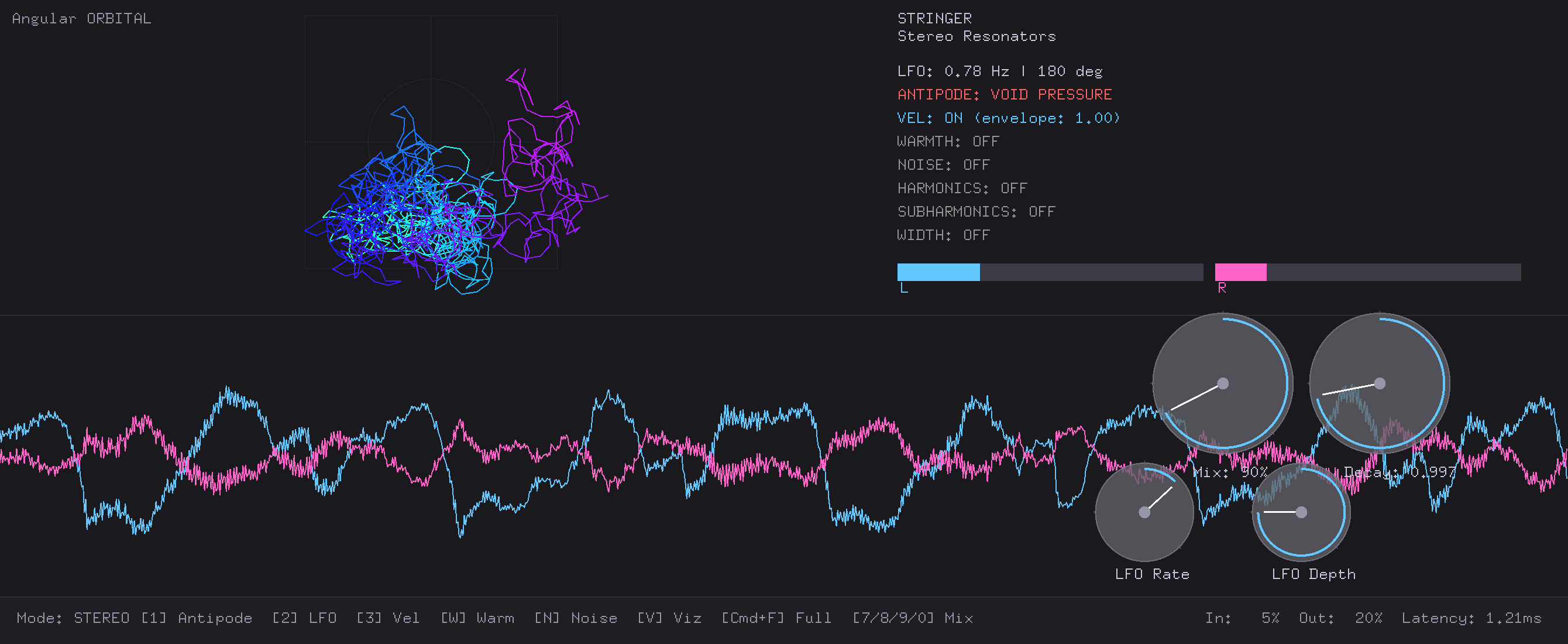Select the ANTIPODE: VOID PRESSURE preset text
The height and width of the screenshot is (644, 1568).
coord(1005,95)
